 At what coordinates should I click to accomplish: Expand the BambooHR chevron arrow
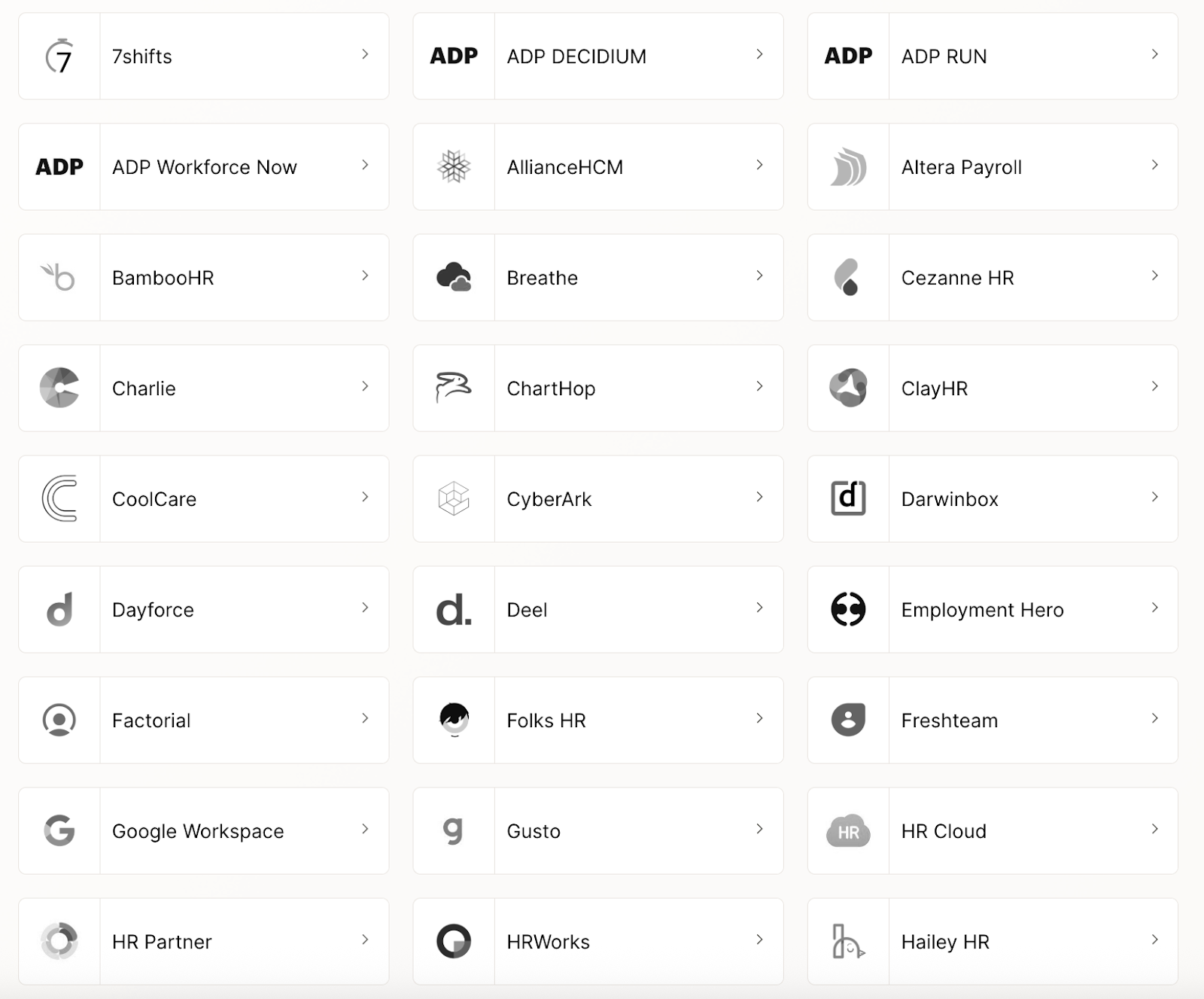[x=365, y=276]
